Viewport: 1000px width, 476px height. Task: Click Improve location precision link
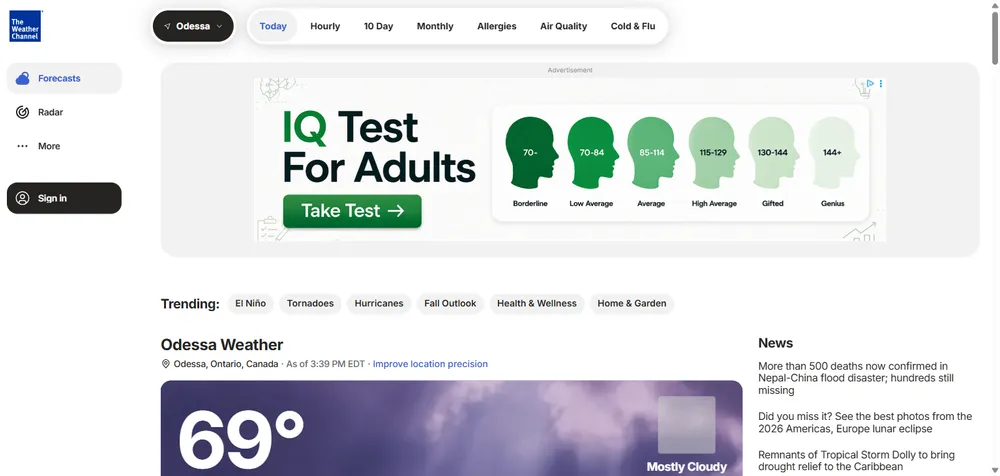coord(430,364)
